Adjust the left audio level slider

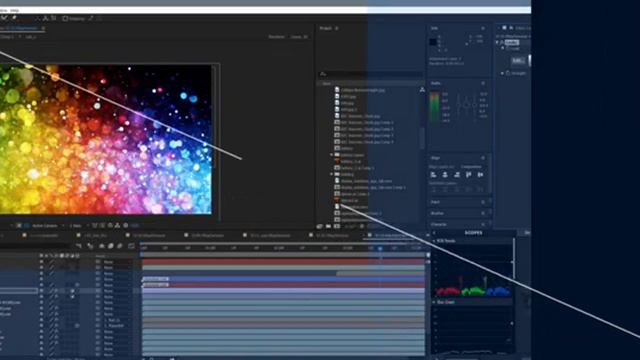coord(458,105)
